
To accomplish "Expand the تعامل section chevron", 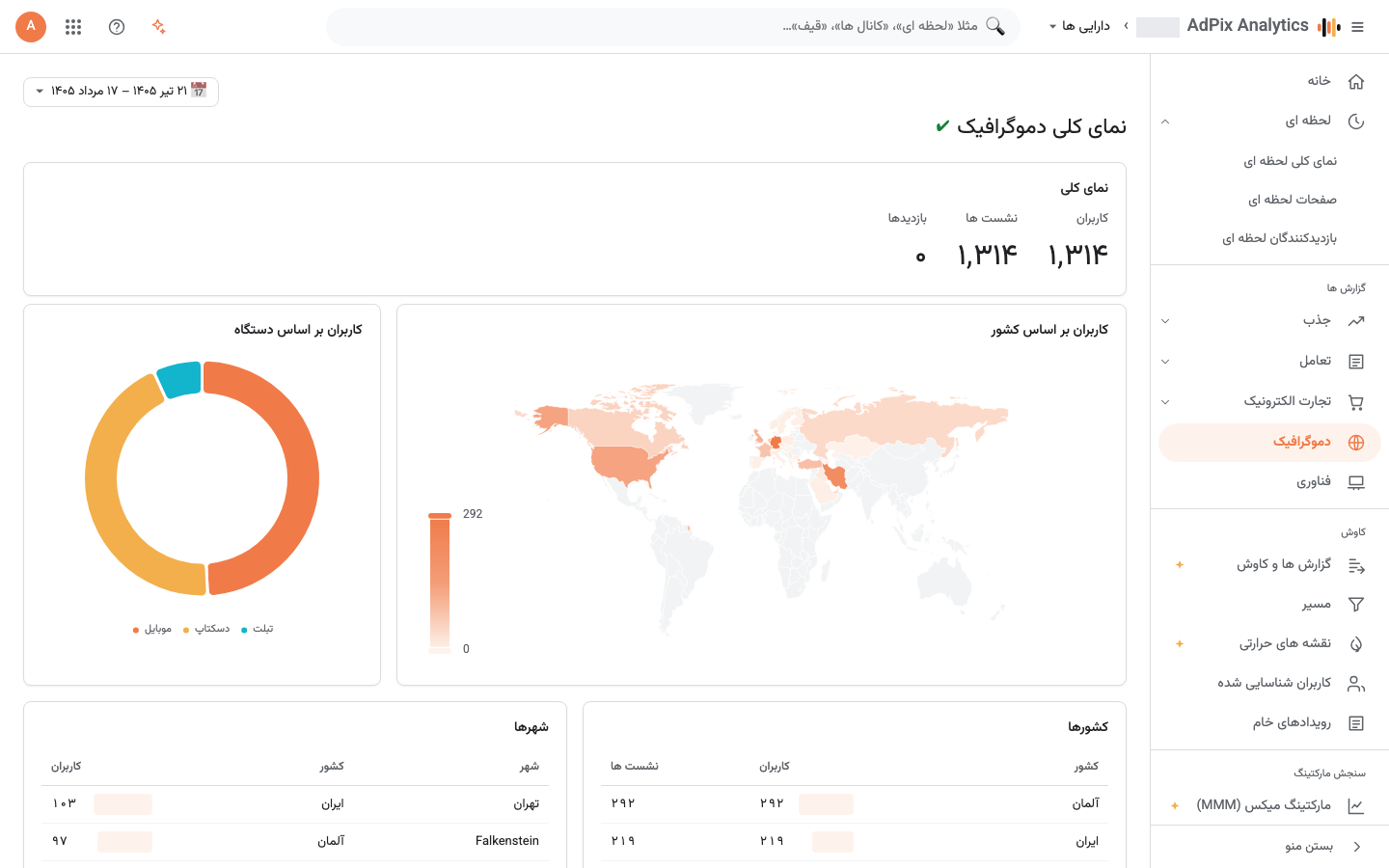I will pyautogui.click(x=1165, y=362).
